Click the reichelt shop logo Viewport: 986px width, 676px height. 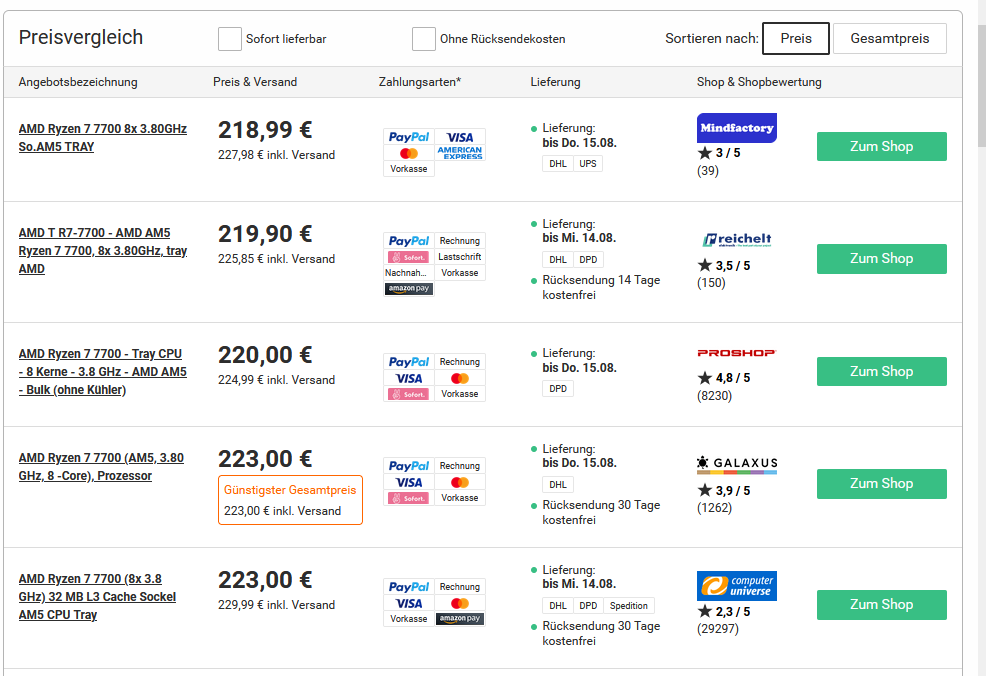(737, 239)
